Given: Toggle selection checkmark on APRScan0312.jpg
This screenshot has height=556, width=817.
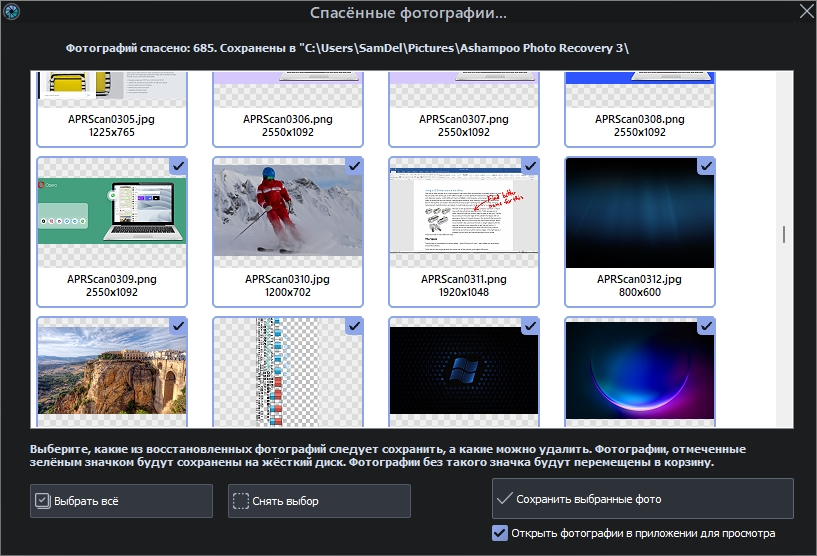Looking at the screenshot, I should click(x=705, y=166).
